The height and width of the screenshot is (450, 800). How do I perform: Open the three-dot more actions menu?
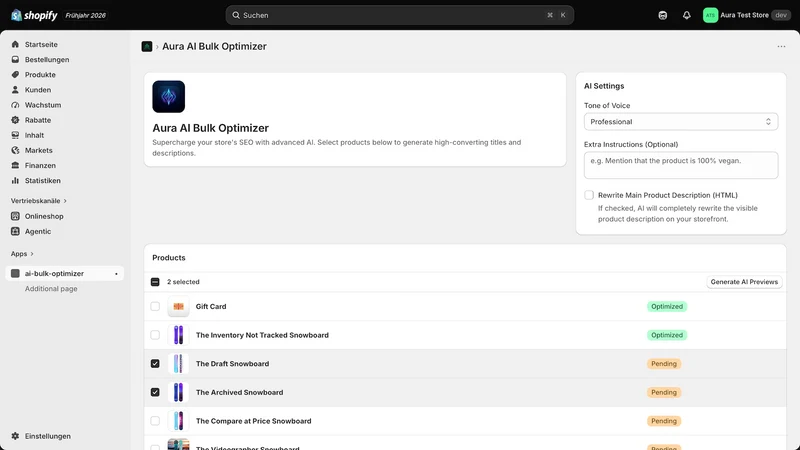pos(781,46)
